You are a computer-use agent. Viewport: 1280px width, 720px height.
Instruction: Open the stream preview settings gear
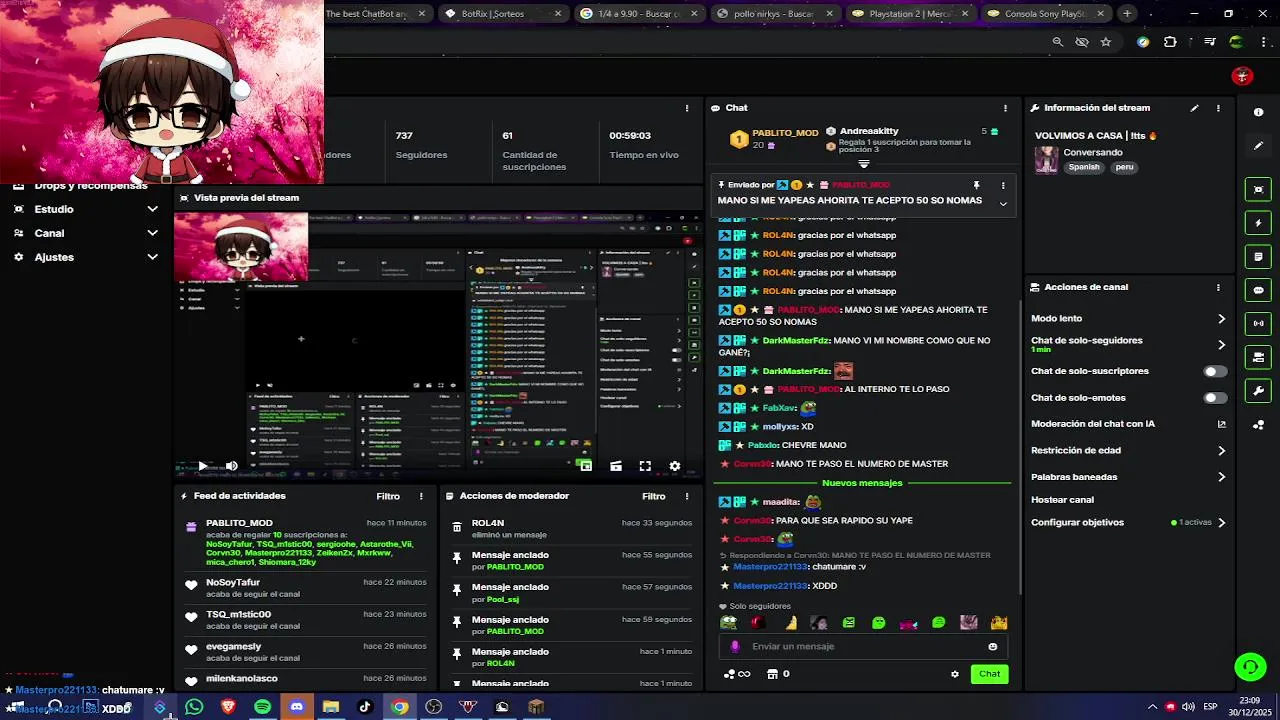click(675, 466)
